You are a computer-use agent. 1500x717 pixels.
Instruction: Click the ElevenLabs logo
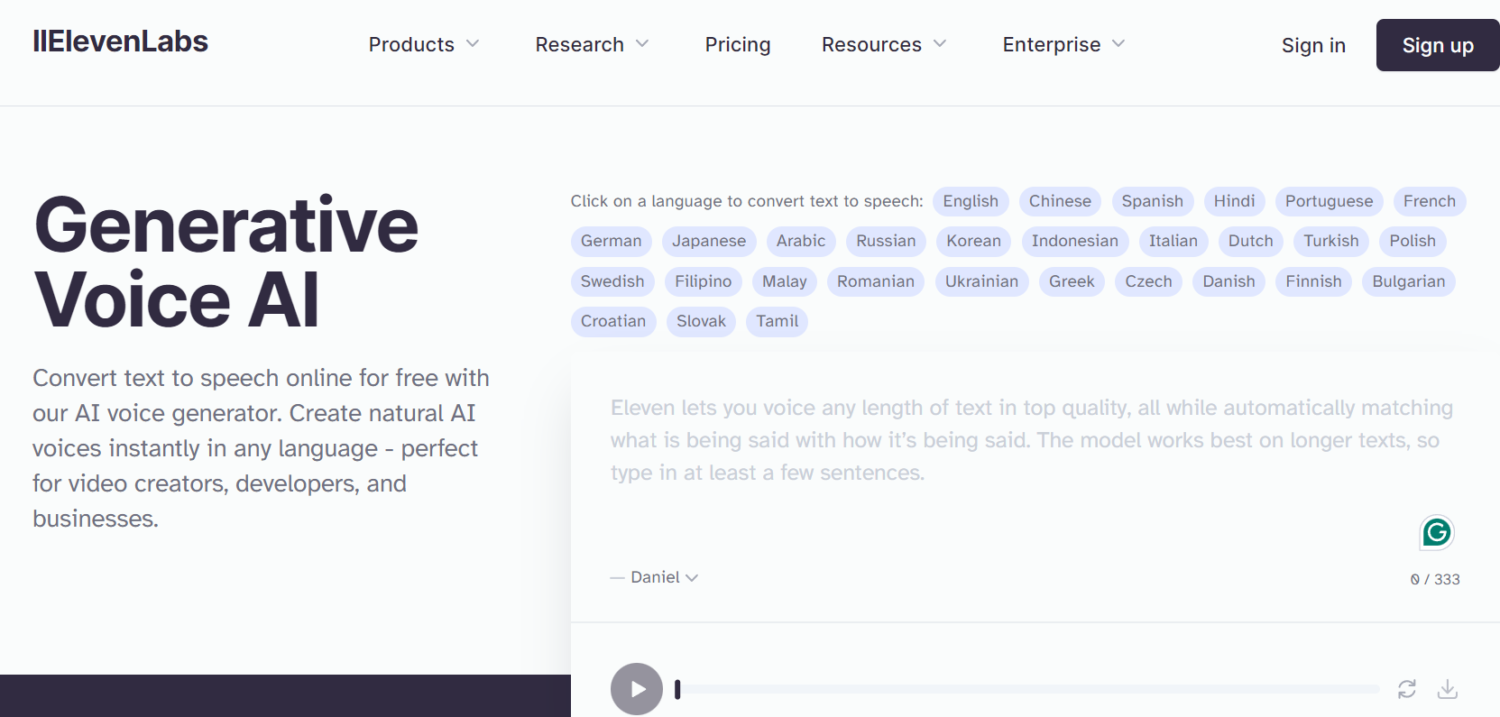[x=120, y=42]
